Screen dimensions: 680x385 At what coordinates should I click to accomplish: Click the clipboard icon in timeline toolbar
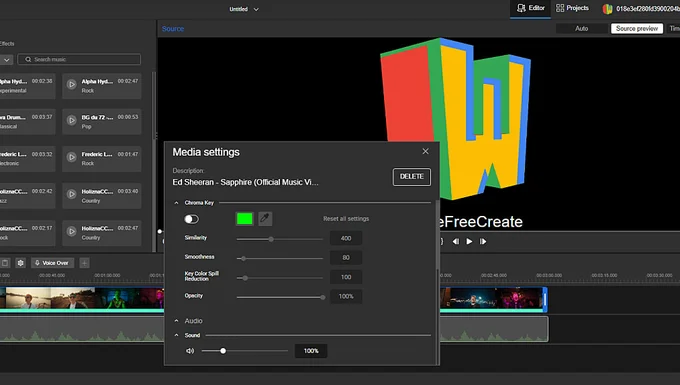pos(5,263)
